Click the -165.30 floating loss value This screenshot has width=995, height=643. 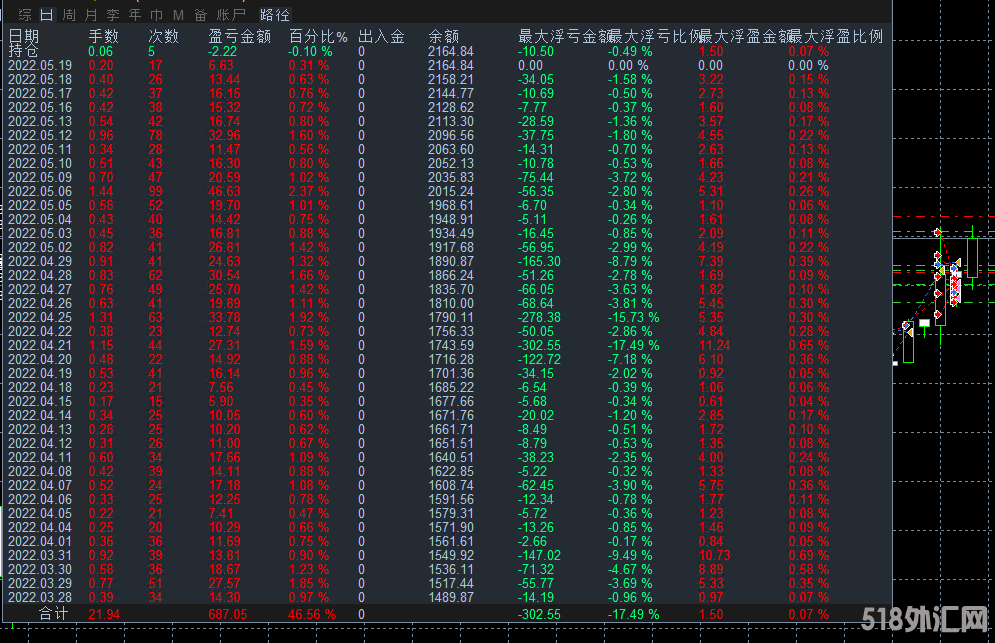point(539,261)
